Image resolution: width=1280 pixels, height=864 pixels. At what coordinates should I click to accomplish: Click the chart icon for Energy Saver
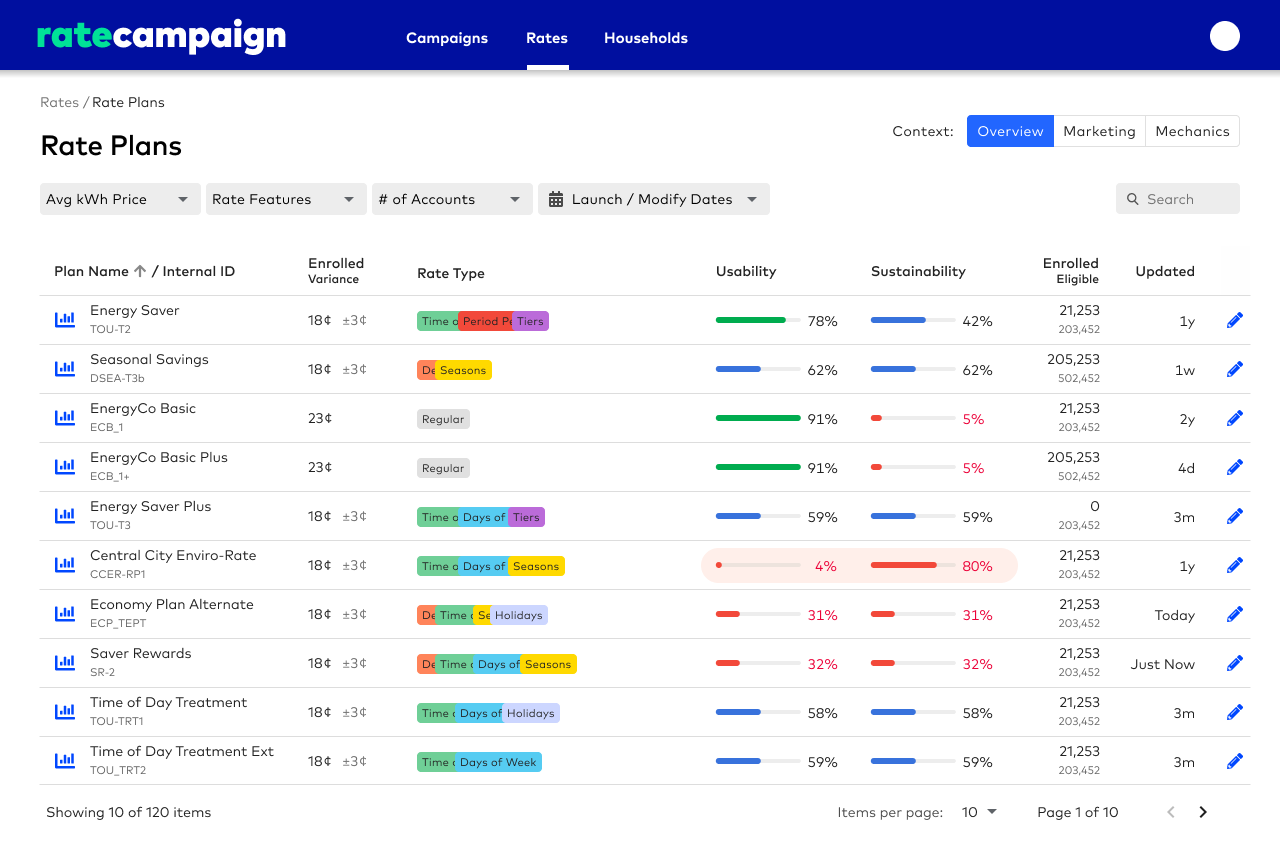tap(65, 320)
